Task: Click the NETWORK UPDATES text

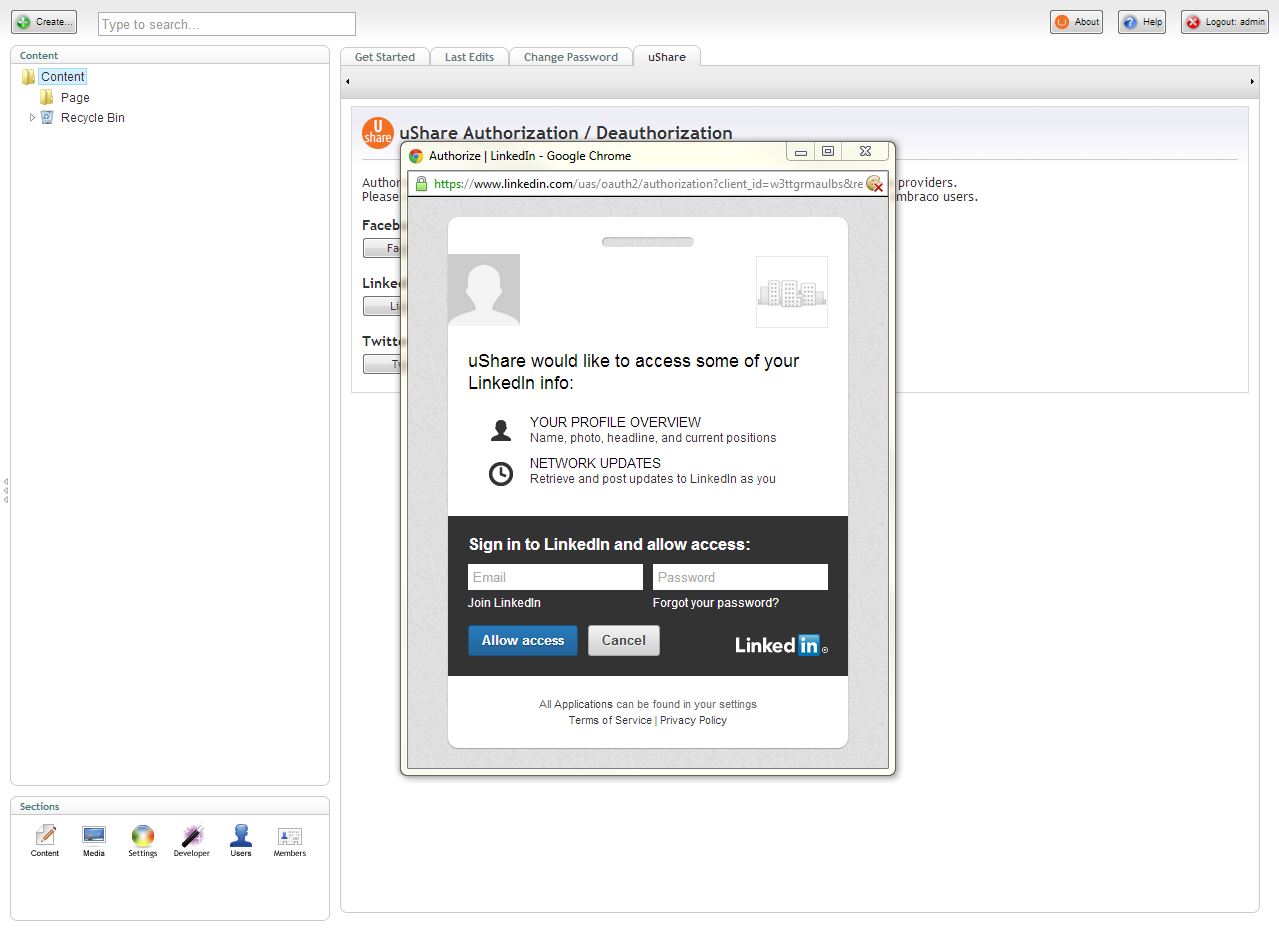Action: [595, 463]
